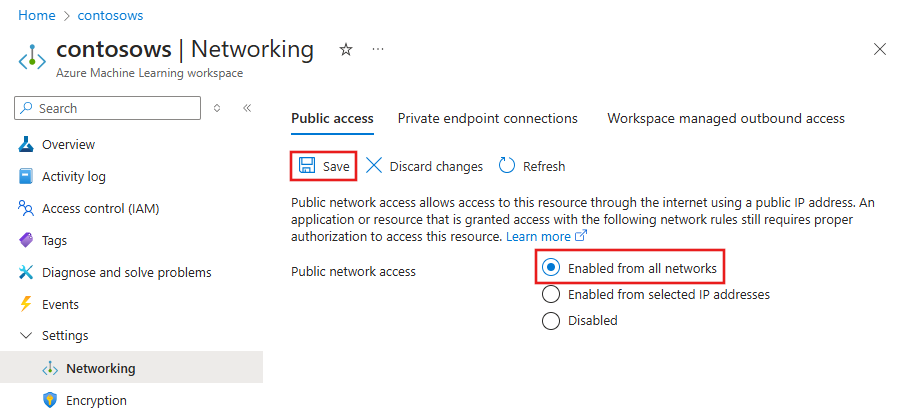
Task: Go to Access control (IAM)
Action: (x=100, y=209)
